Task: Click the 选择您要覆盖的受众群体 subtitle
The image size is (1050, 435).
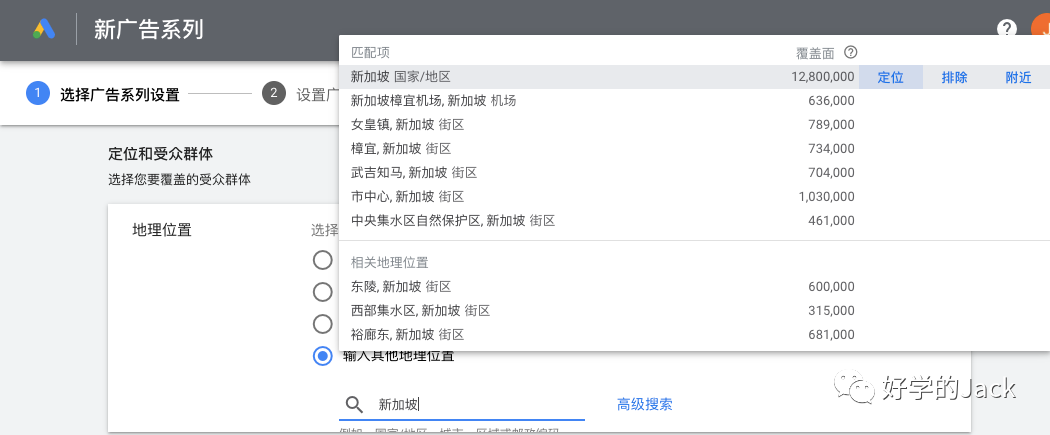Action: 179,180
